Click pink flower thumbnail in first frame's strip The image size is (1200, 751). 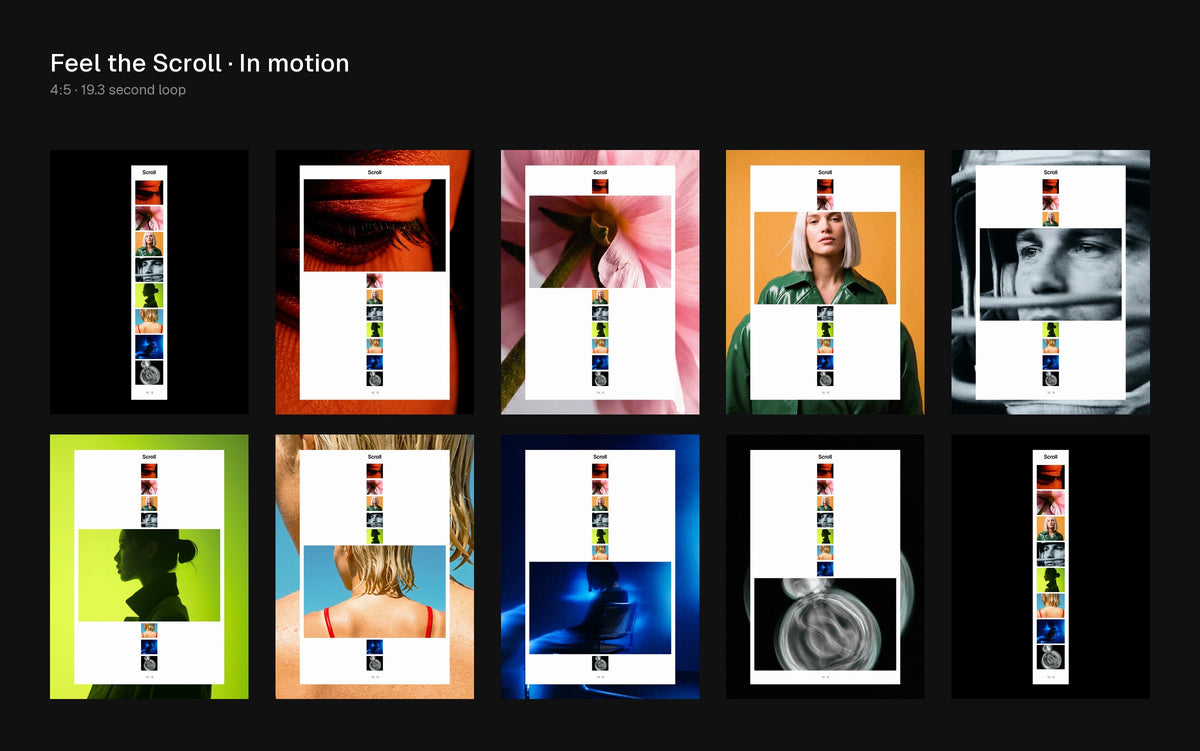149,218
